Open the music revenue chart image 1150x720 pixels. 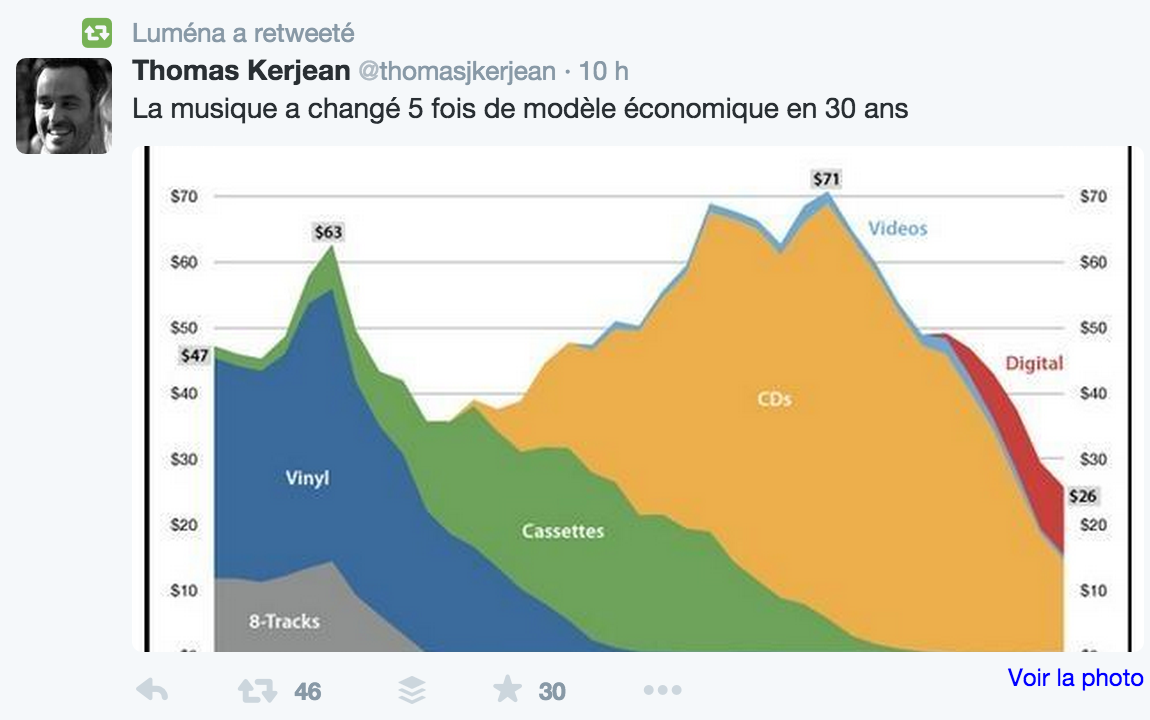637,399
